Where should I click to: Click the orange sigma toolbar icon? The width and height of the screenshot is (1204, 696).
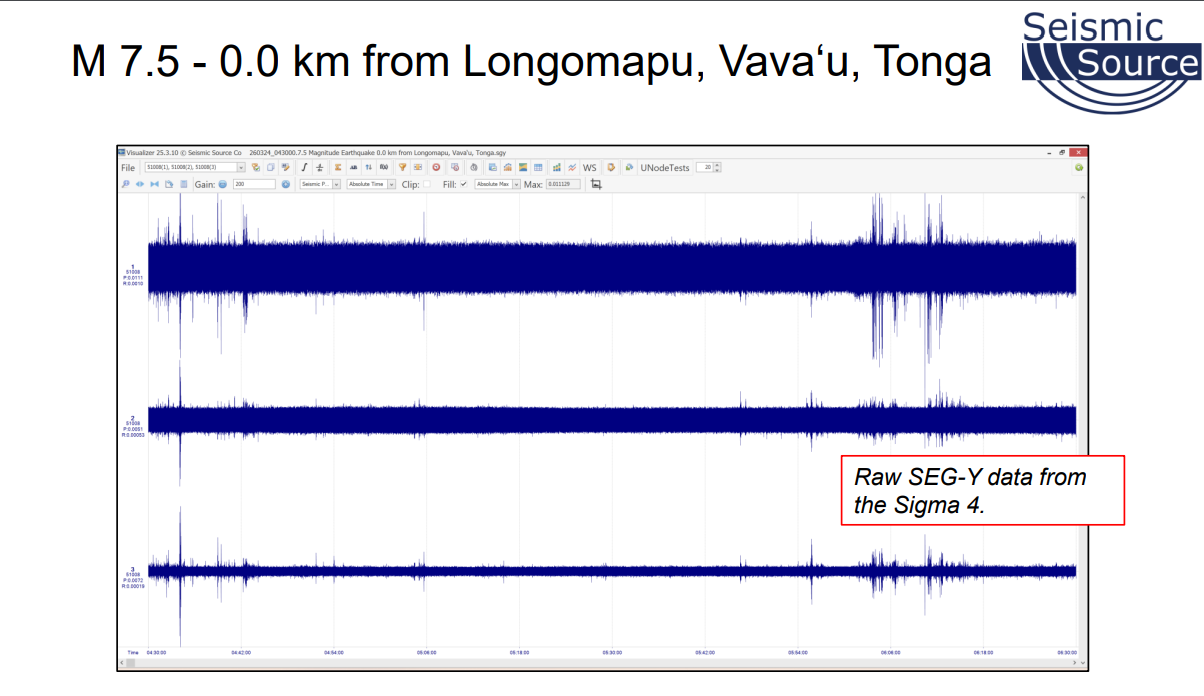(338, 167)
